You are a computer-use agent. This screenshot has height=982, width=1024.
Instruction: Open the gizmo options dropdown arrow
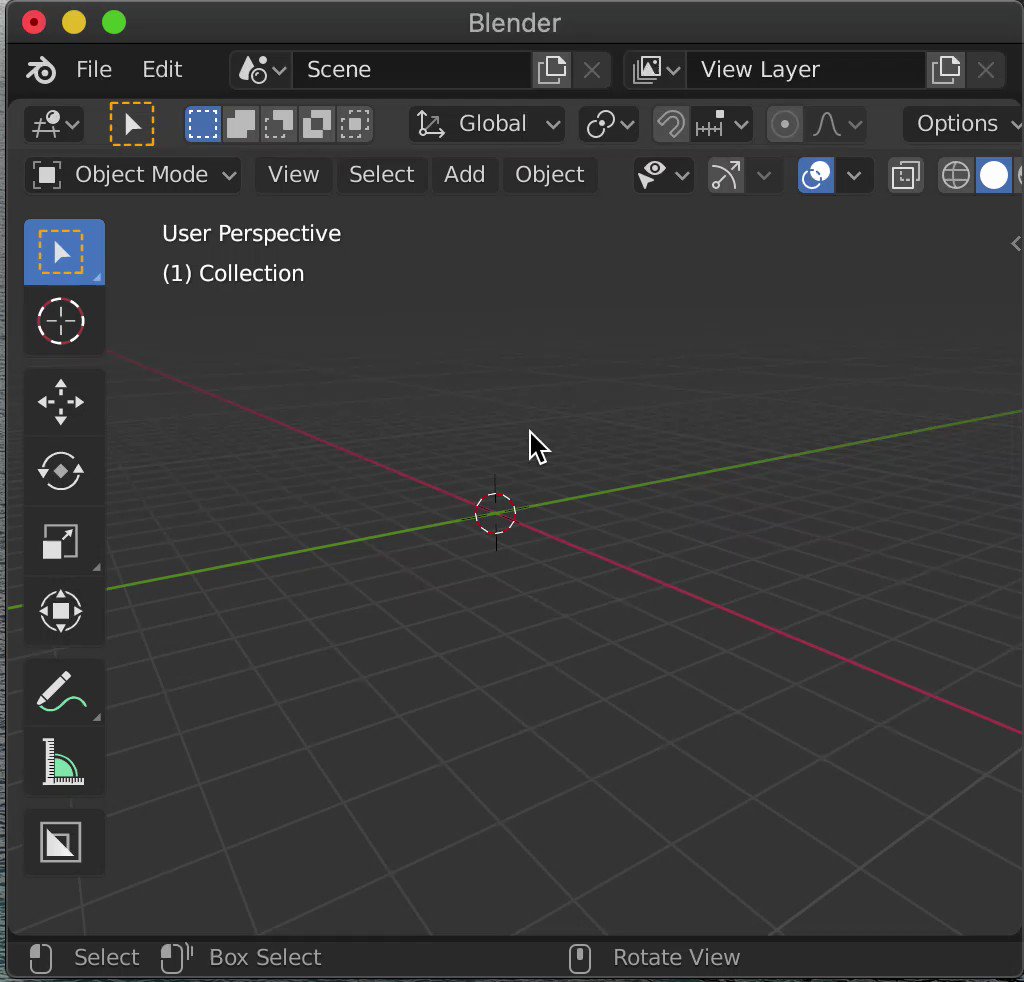tap(763, 175)
